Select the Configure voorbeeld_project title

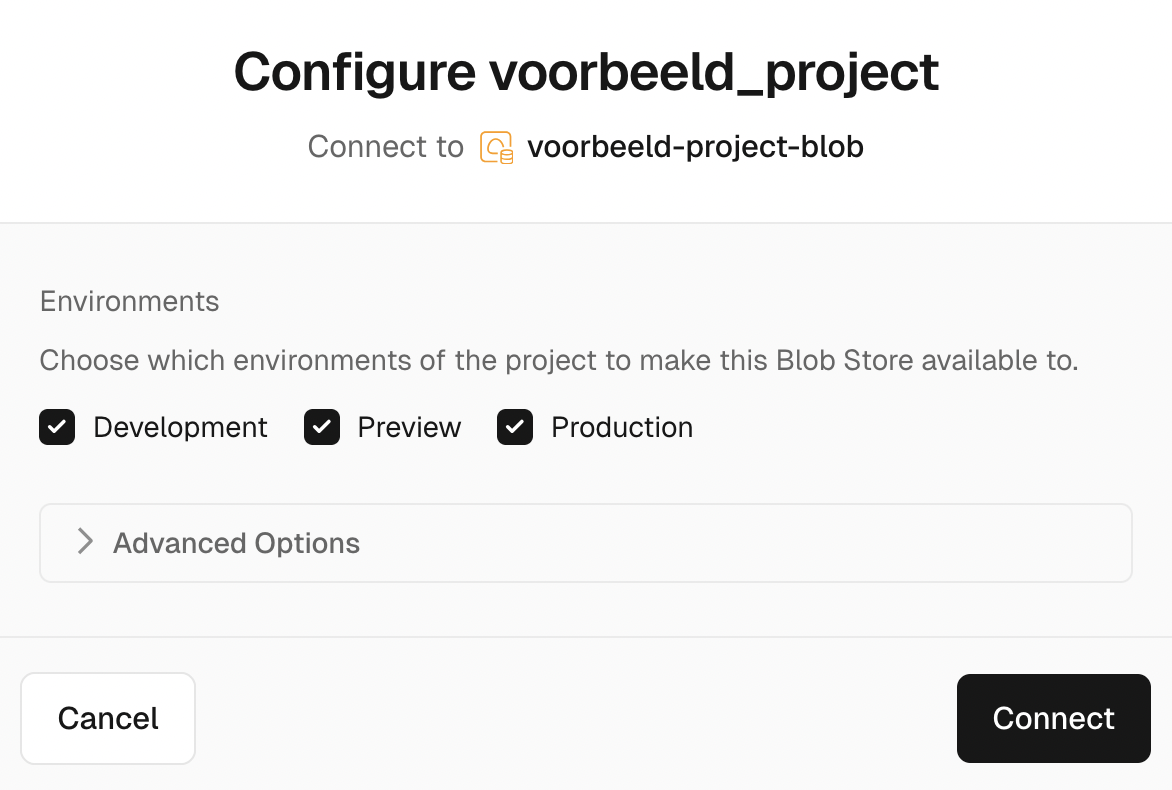(x=585, y=70)
